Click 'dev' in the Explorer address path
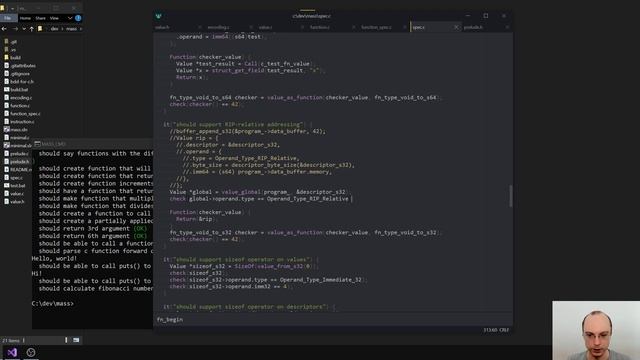640x360 pixels. tap(54, 29)
